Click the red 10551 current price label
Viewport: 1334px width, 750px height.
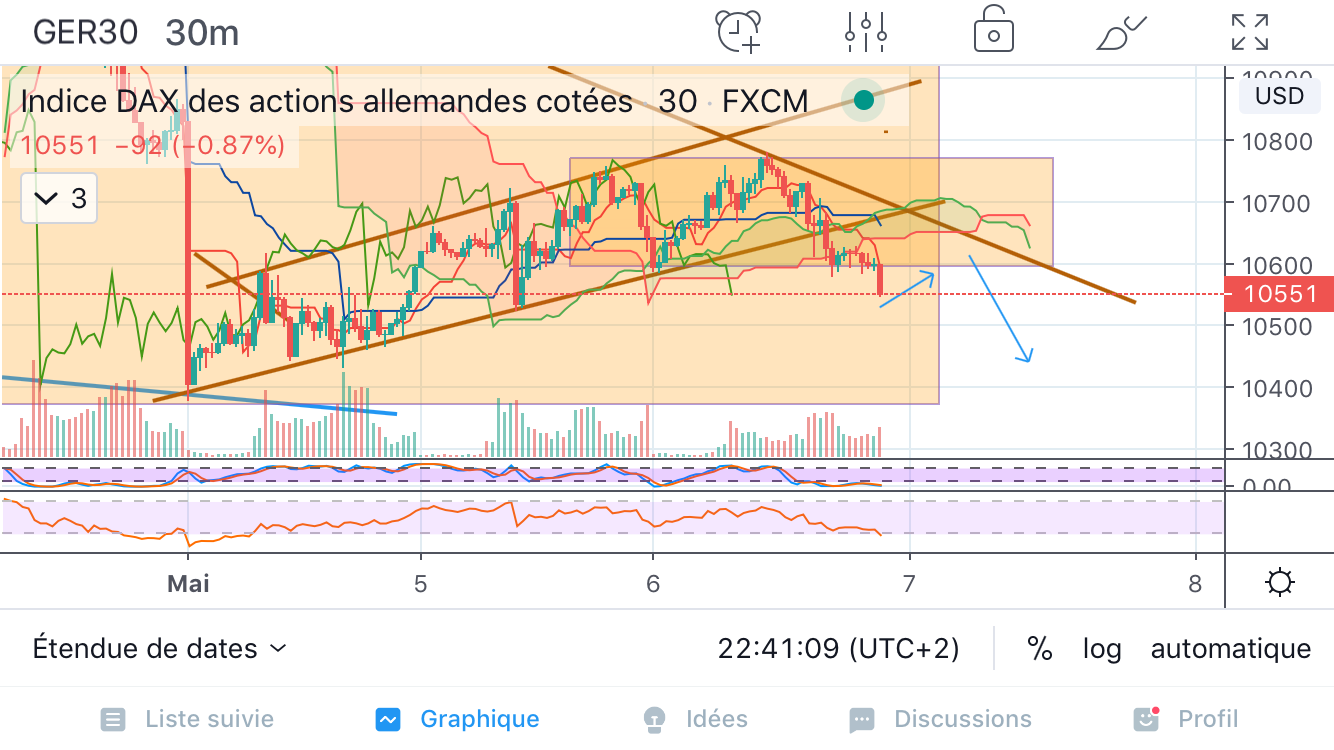1279,294
